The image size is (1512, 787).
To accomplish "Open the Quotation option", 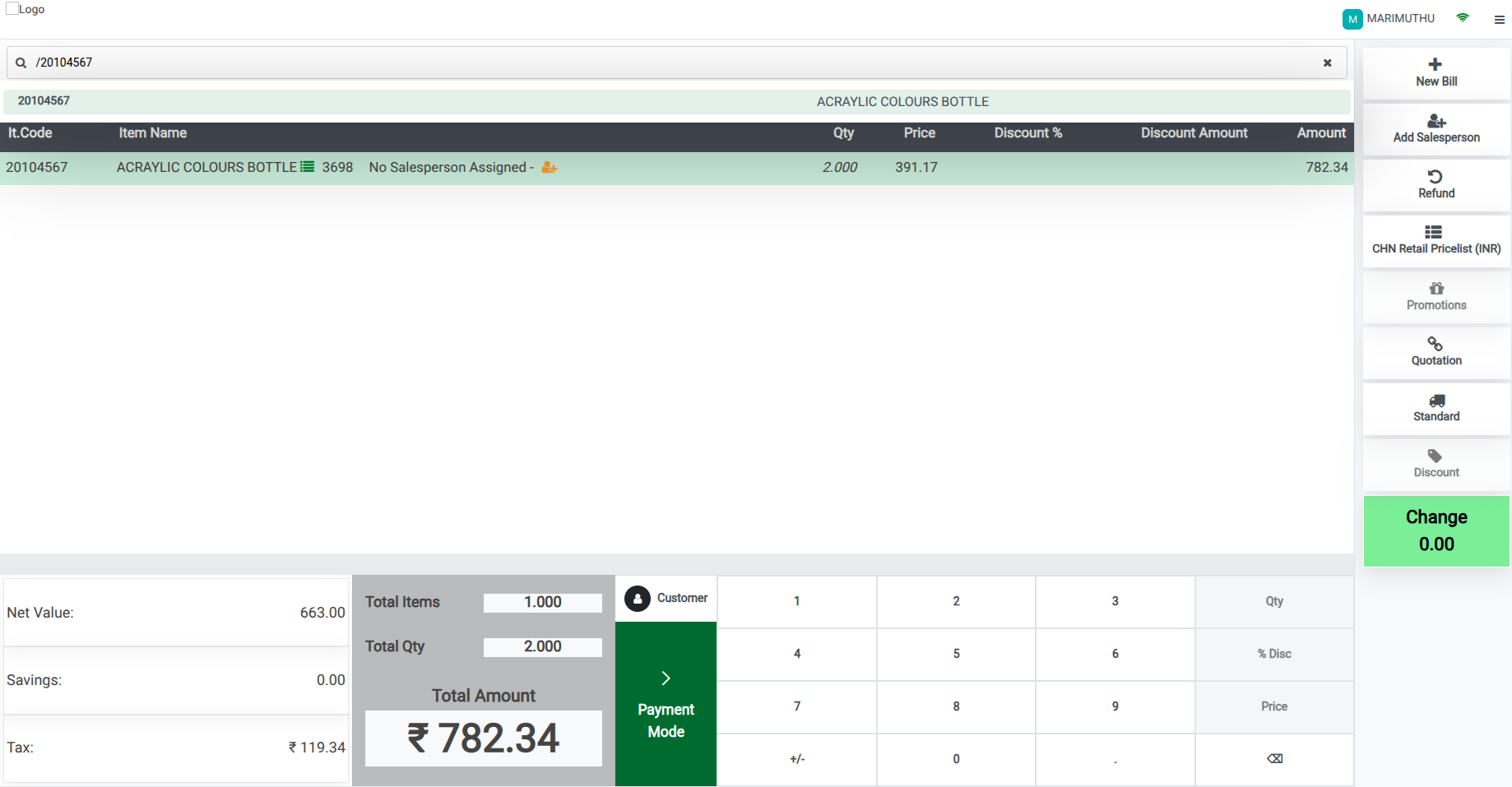I will click(x=1436, y=353).
